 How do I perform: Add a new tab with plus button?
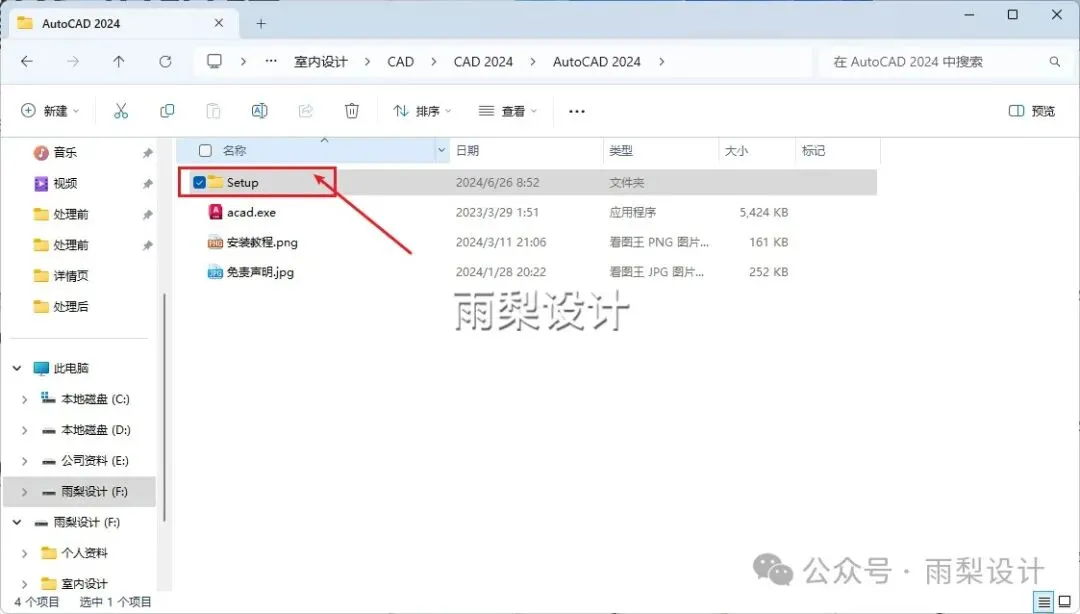(261, 23)
